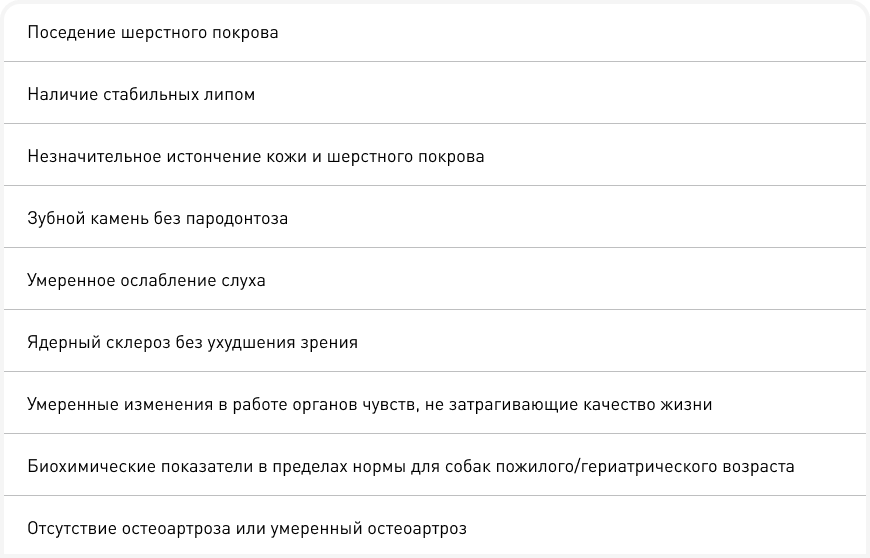Click the word 'слуха'
Image resolution: width=870 pixels, height=558 pixels.
point(244,281)
